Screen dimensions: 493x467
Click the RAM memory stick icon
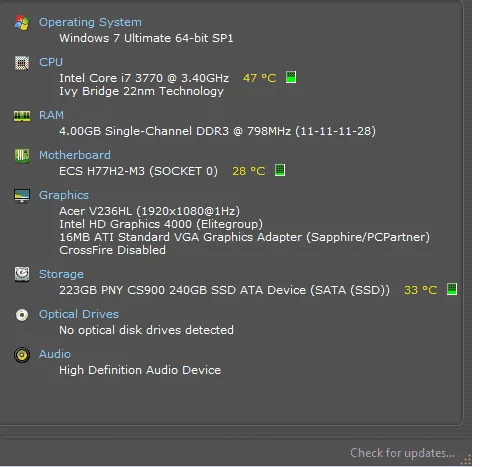pyautogui.click(x=22, y=116)
